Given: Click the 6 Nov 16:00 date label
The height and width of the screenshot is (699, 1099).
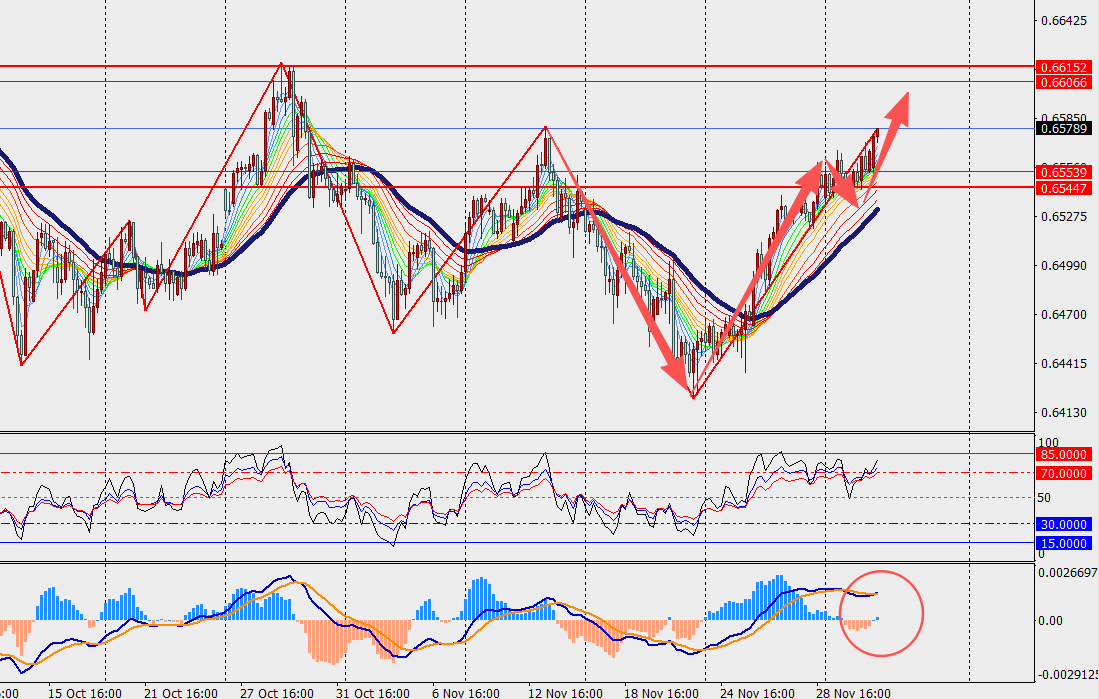Looking at the screenshot, I should pos(468,692).
